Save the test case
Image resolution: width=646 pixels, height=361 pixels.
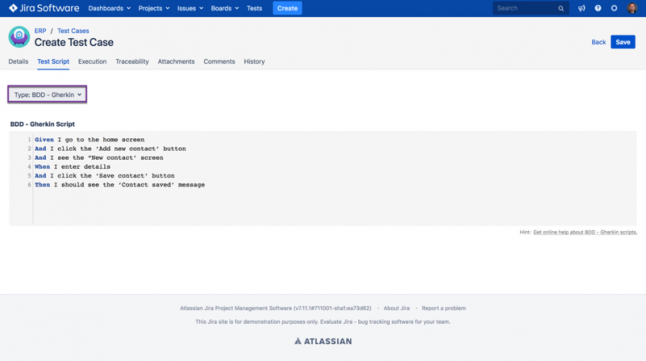point(623,42)
